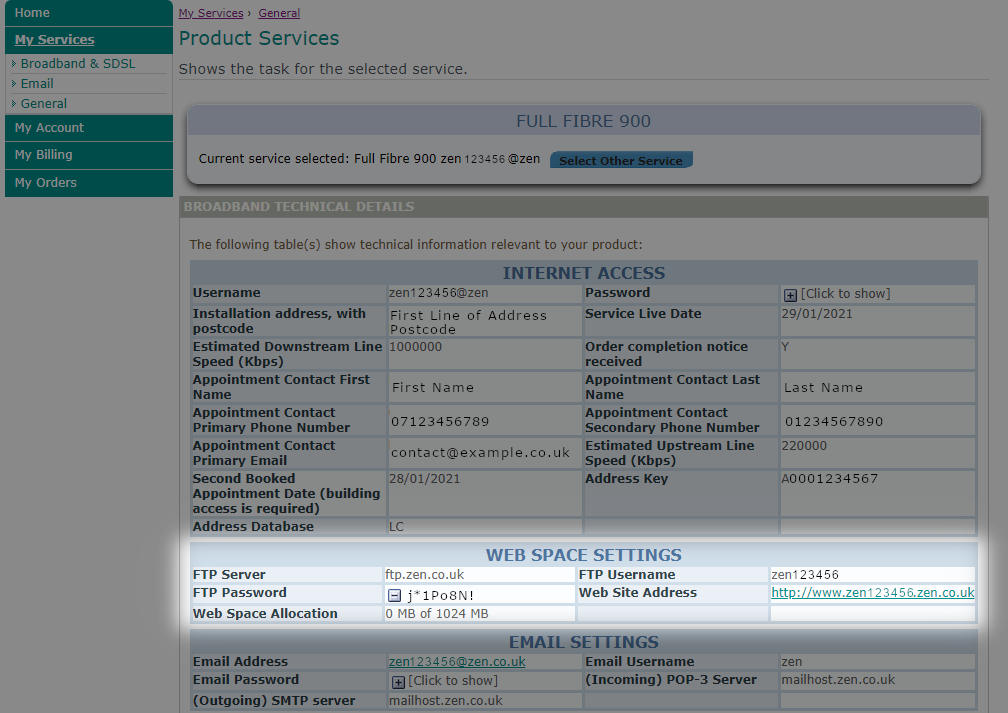Click the WEB SPACE SETTINGS header
Screen dimensions: 1008x713
tap(583, 555)
